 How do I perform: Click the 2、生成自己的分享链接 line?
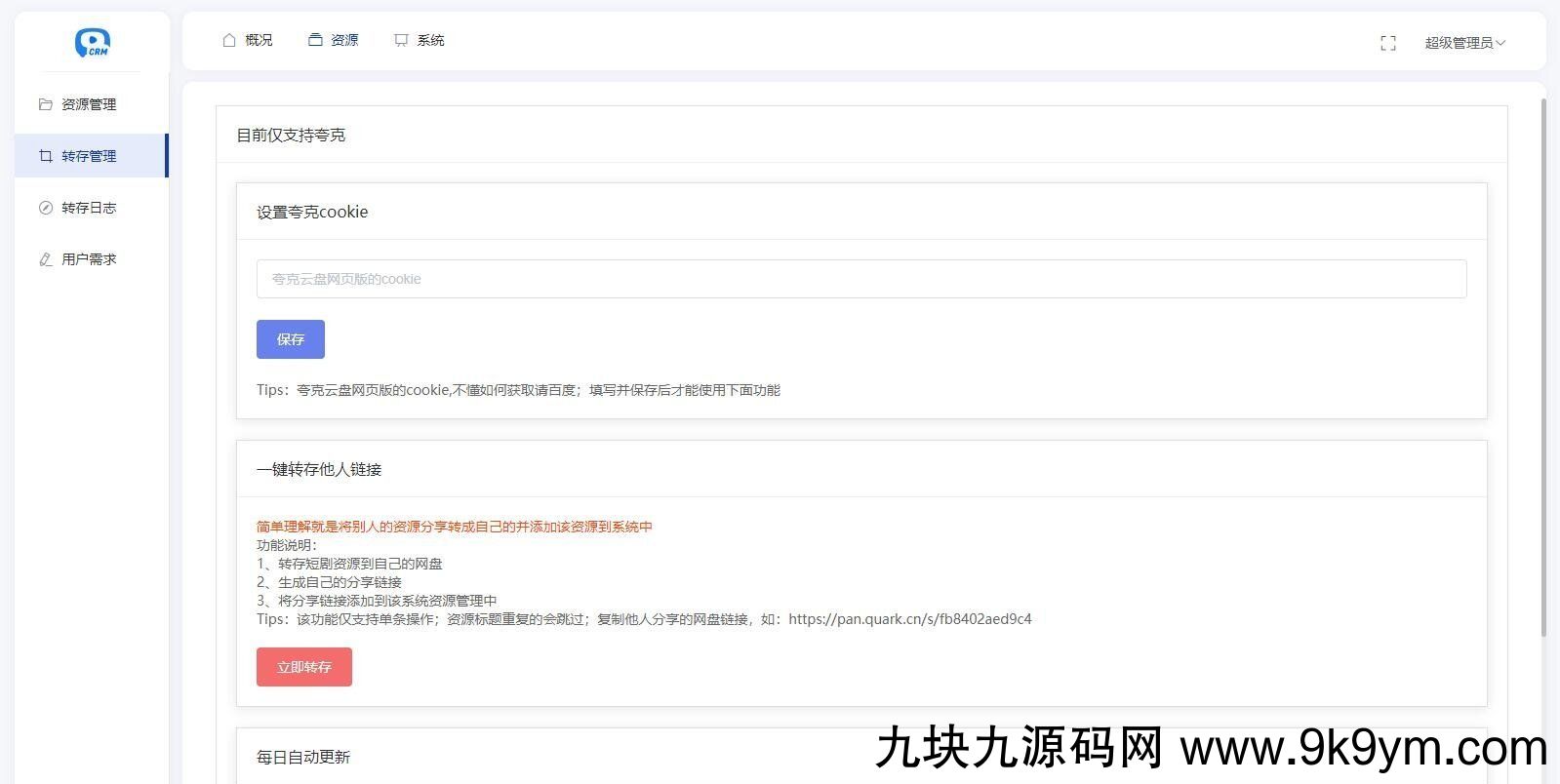[329, 582]
